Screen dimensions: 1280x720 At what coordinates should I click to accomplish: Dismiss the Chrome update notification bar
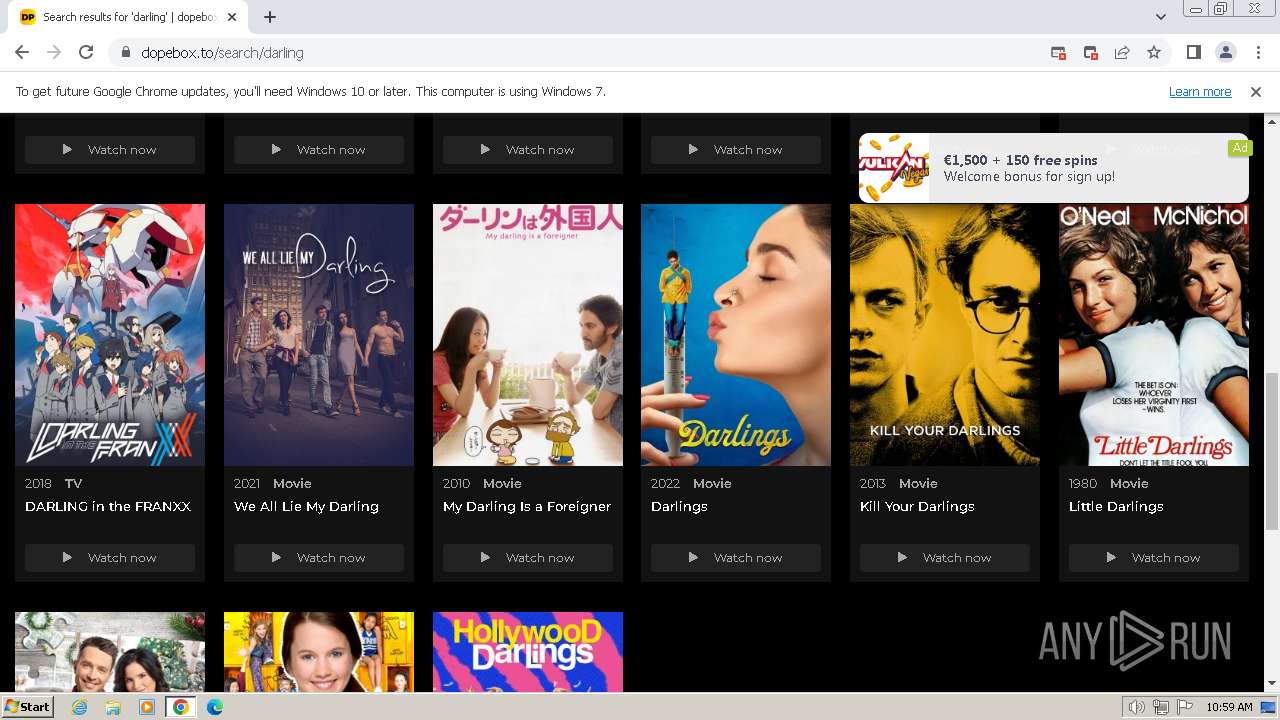point(1256,92)
